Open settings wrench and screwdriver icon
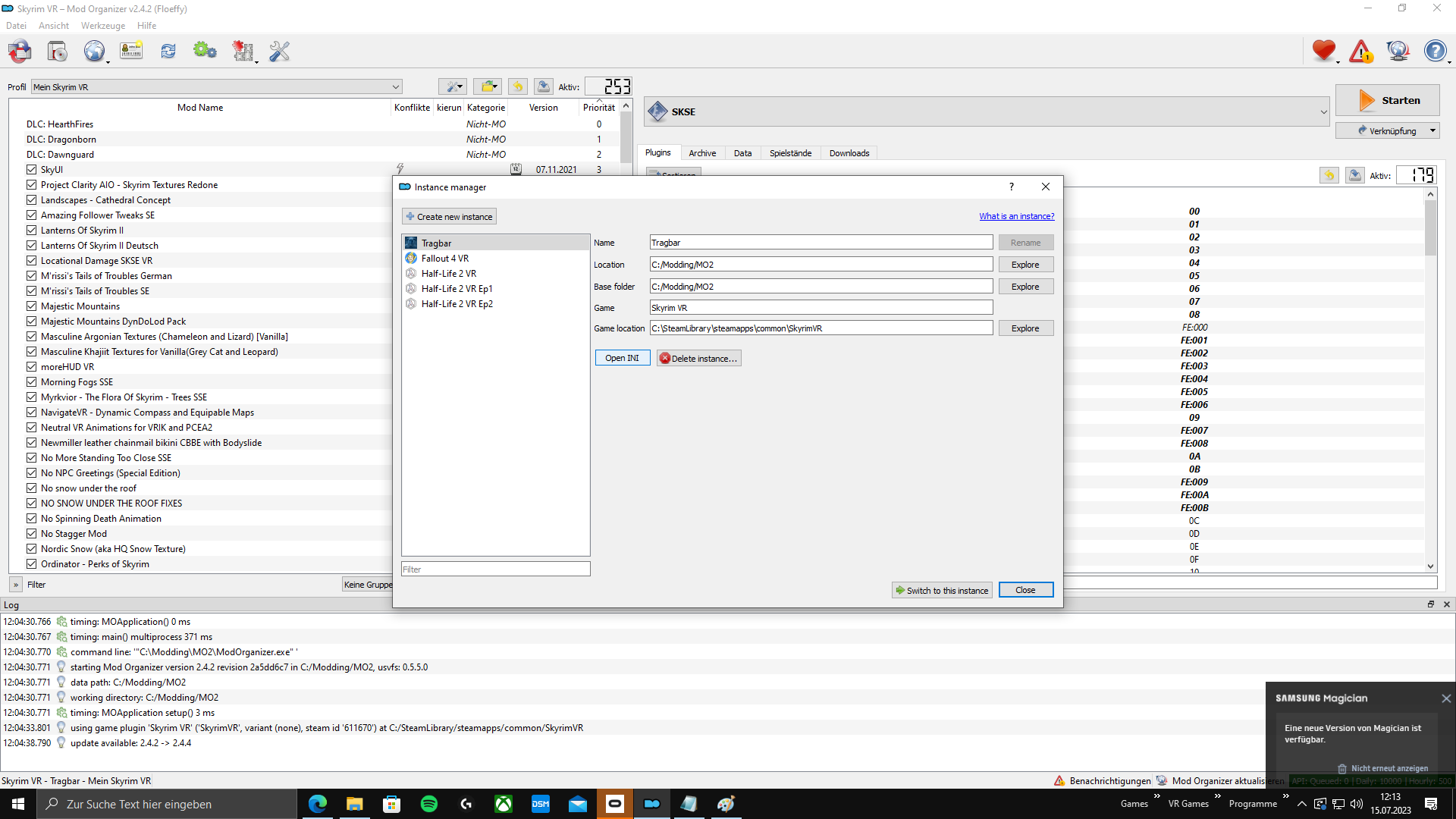Image resolution: width=1456 pixels, height=819 pixels. pos(279,52)
